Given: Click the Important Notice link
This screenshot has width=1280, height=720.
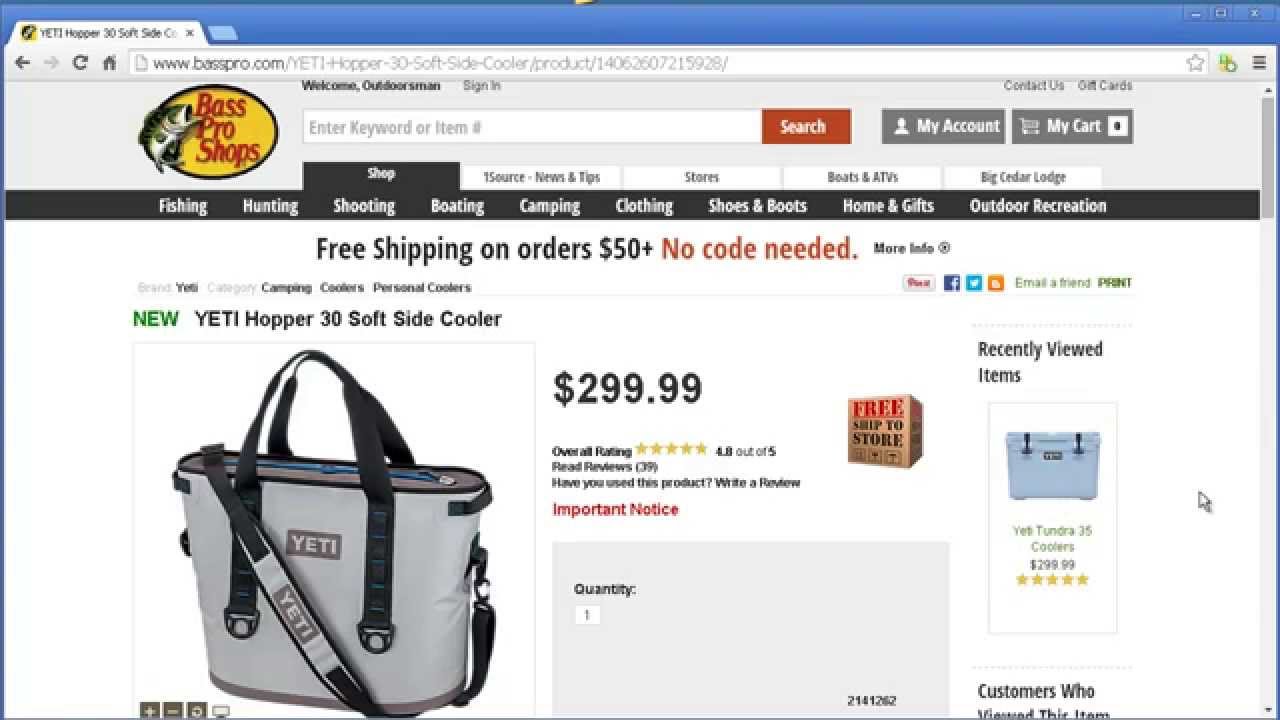Looking at the screenshot, I should click(x=615, y=509).
